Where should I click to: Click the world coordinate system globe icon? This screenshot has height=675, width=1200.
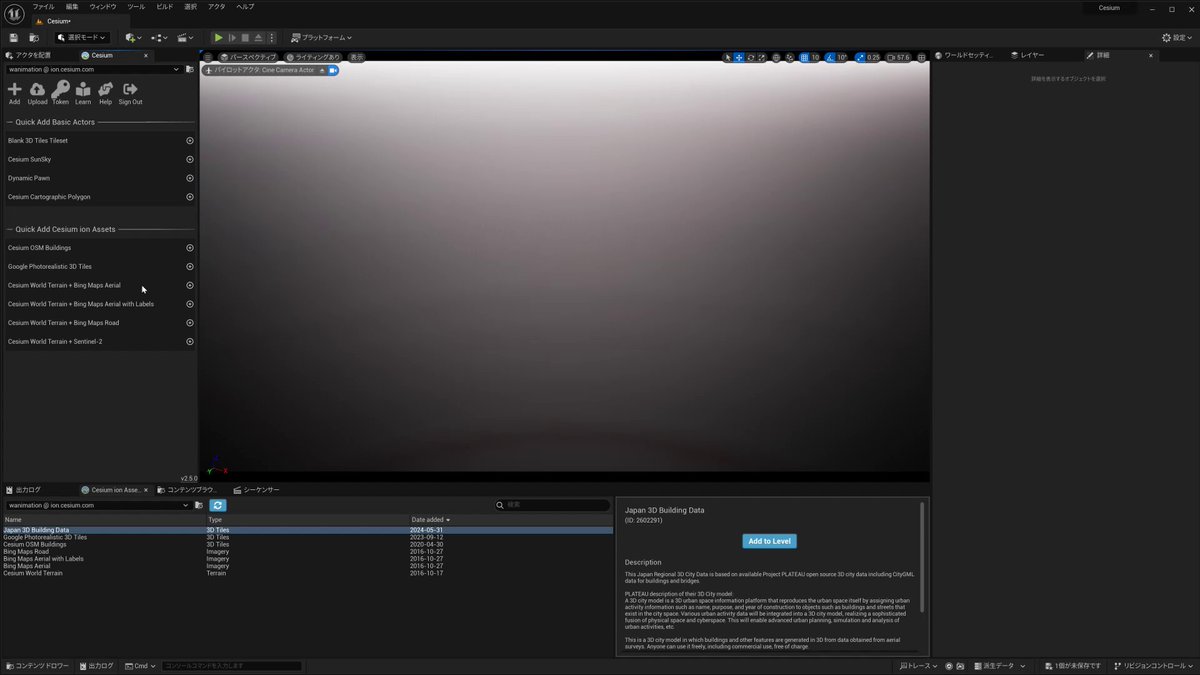pyautogui.click(x=776, y=57)
